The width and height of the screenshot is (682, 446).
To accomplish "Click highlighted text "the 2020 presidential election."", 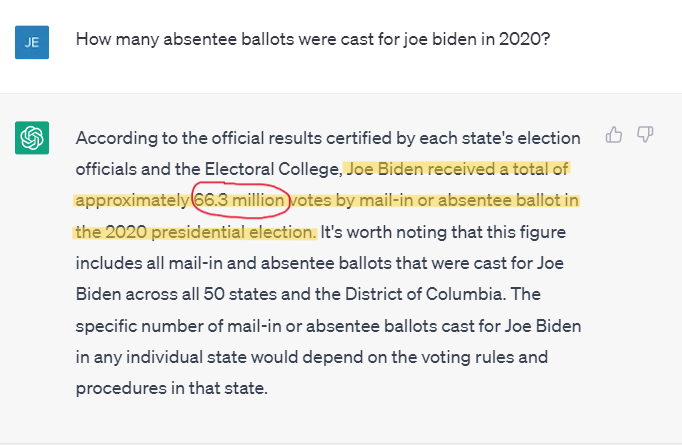I will click(x=196, y=233).
